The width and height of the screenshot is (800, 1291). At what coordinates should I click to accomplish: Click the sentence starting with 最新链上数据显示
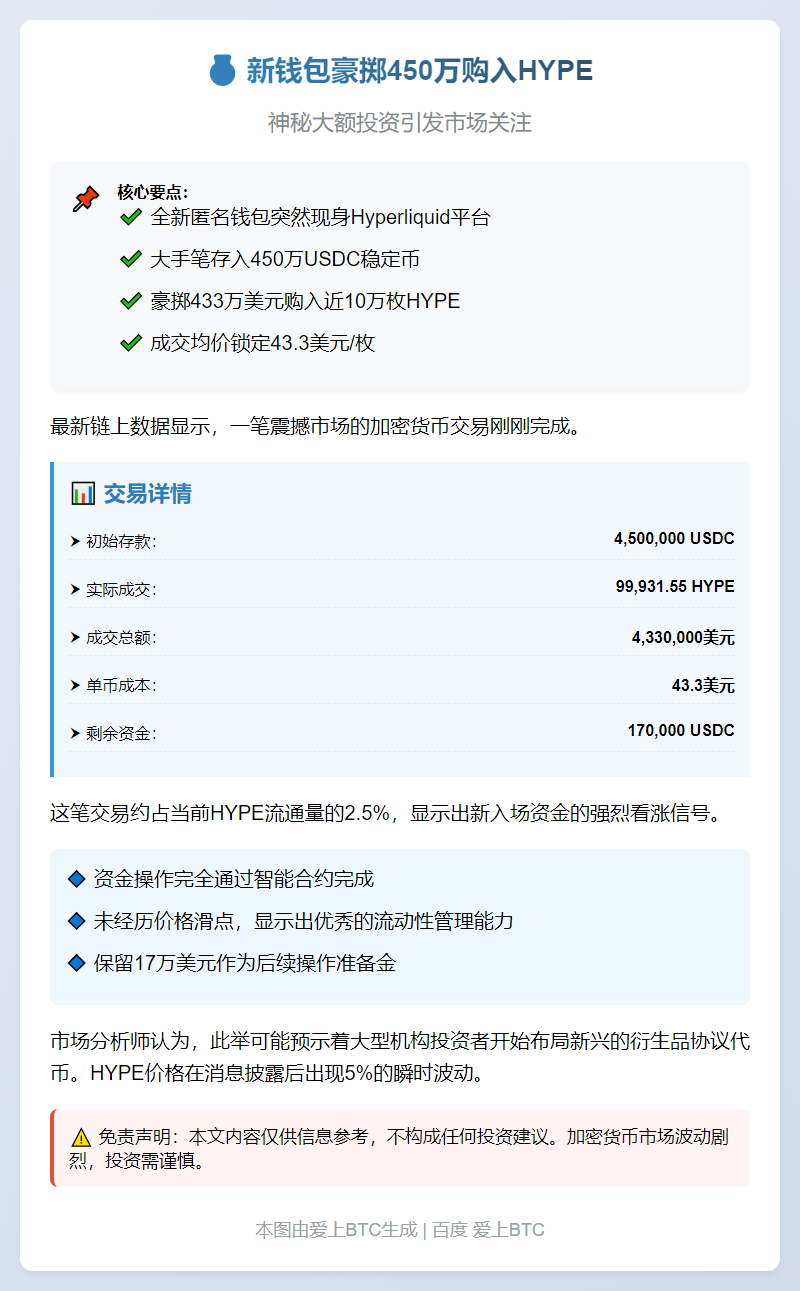click(x=315, y=427)
